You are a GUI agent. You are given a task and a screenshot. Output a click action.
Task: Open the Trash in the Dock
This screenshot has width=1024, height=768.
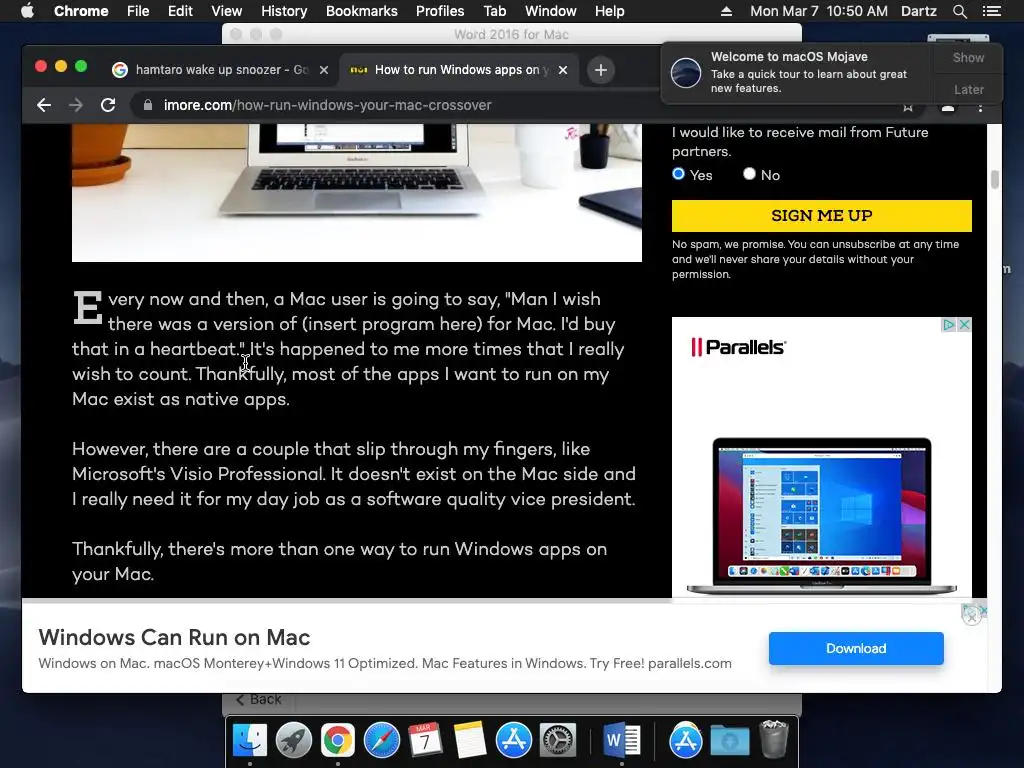coord(775,739)
